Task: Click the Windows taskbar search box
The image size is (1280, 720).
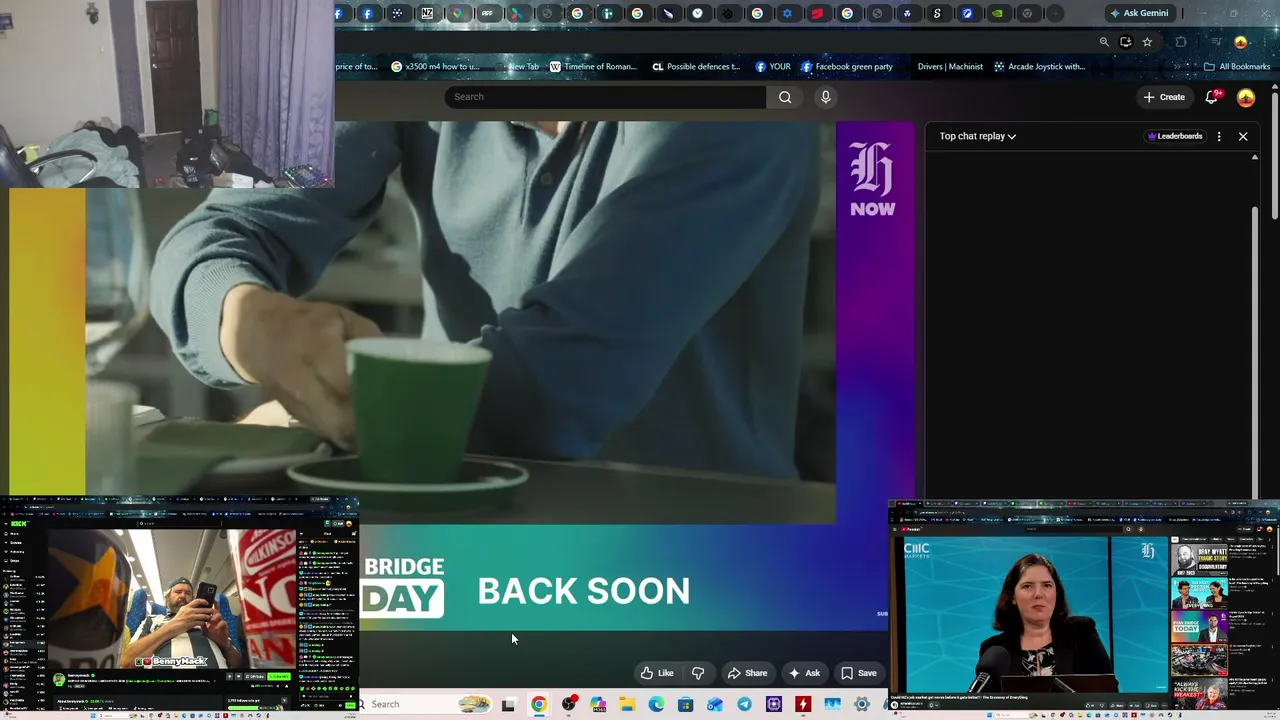Action: pos(427,704)
